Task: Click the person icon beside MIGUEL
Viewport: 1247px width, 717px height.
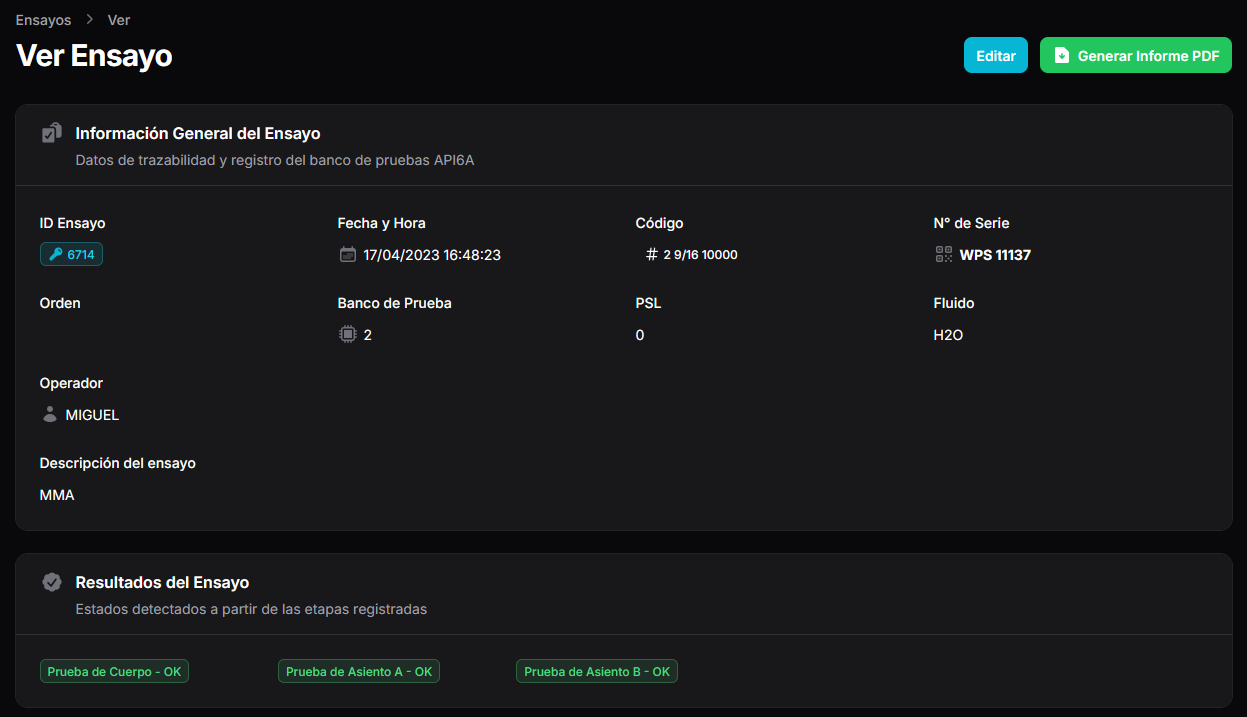Action: tap(50, 414)
